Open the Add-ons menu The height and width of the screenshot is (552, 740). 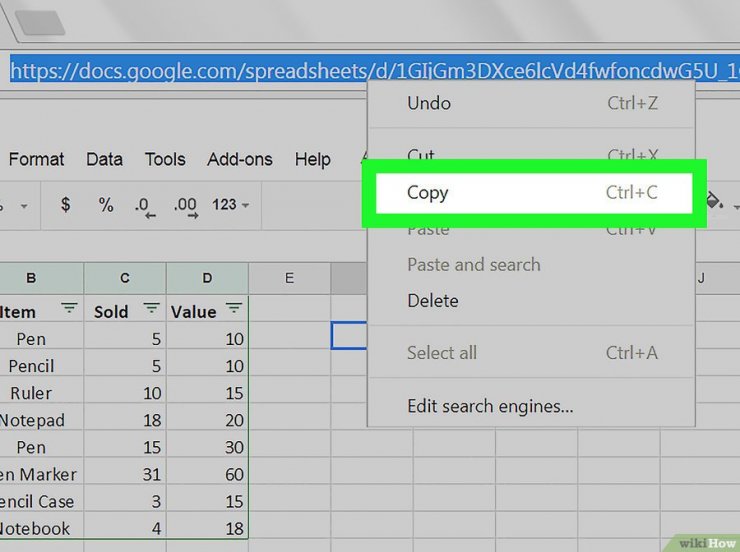click(x=240, y=159)
